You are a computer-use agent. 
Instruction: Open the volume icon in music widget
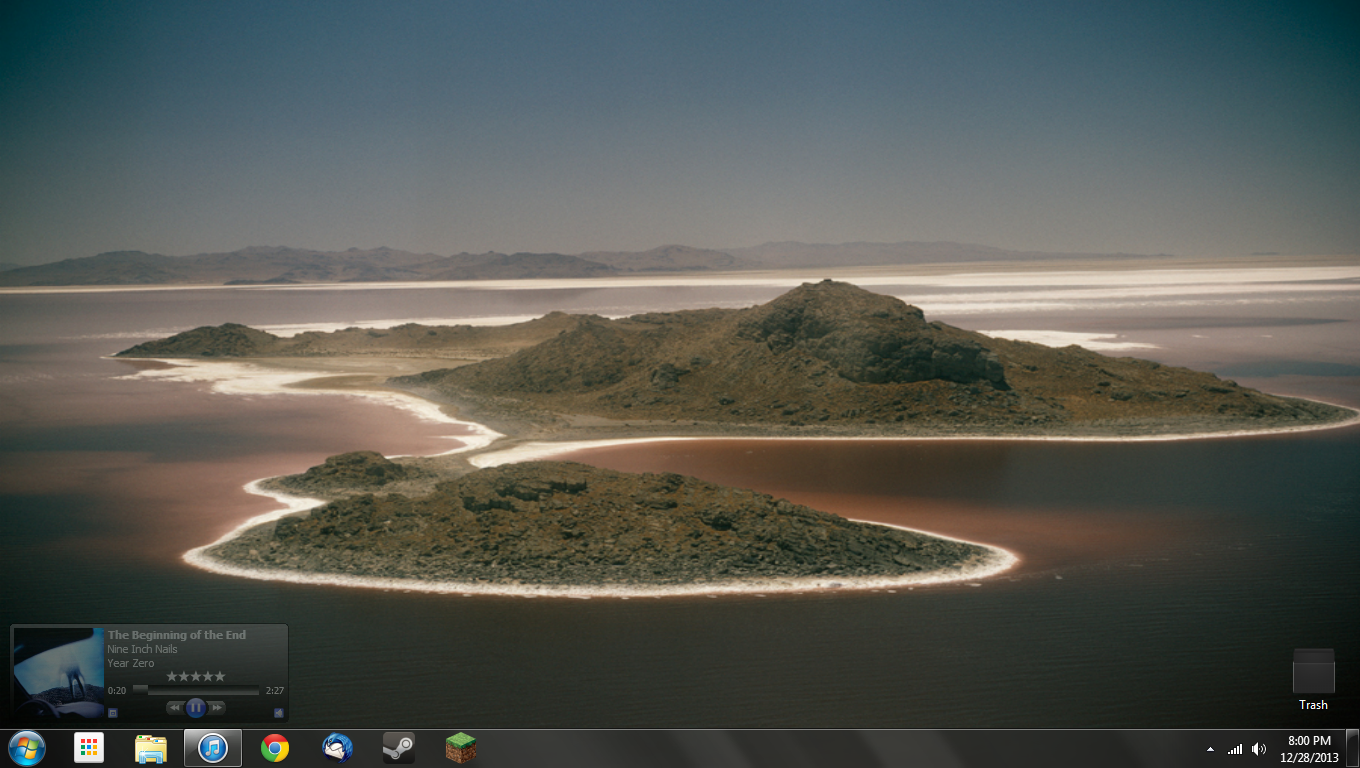278,713
